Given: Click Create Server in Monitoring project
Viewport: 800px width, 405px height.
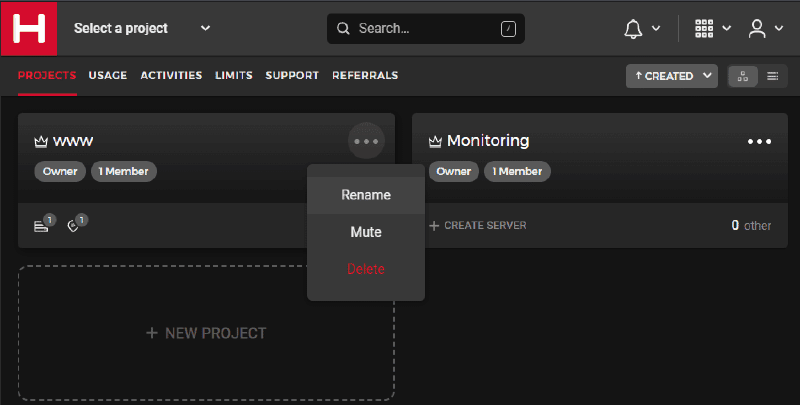Looking at the screenshot, I should (x=478, y=226).
